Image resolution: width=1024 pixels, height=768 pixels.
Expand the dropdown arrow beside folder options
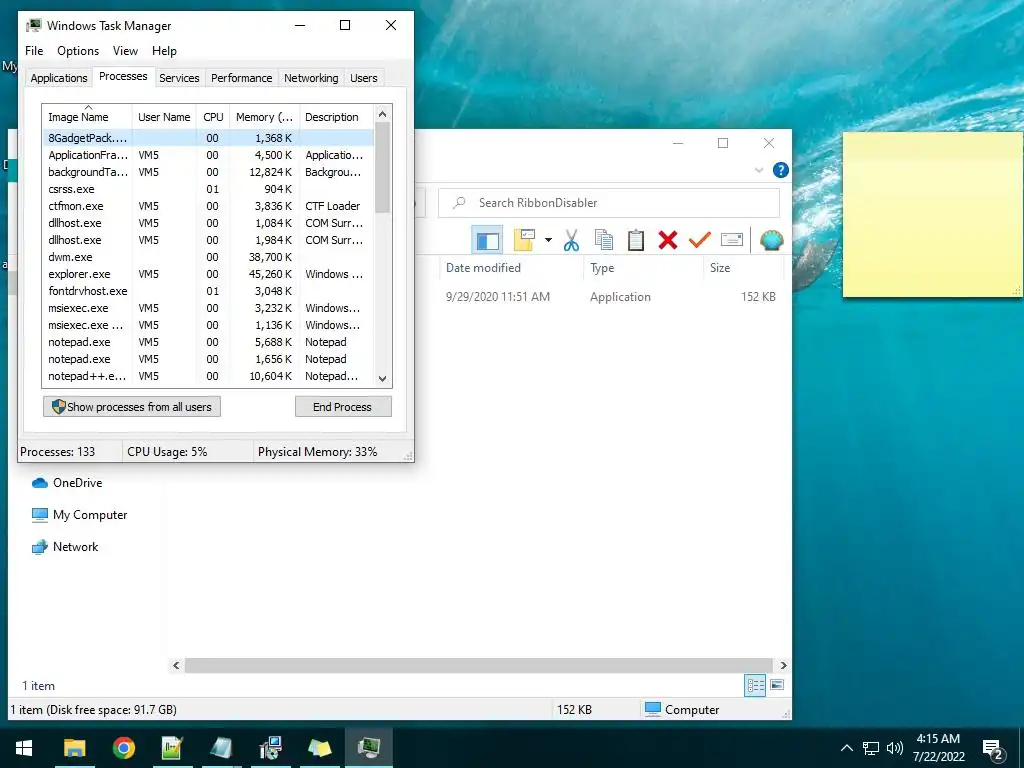548,240
